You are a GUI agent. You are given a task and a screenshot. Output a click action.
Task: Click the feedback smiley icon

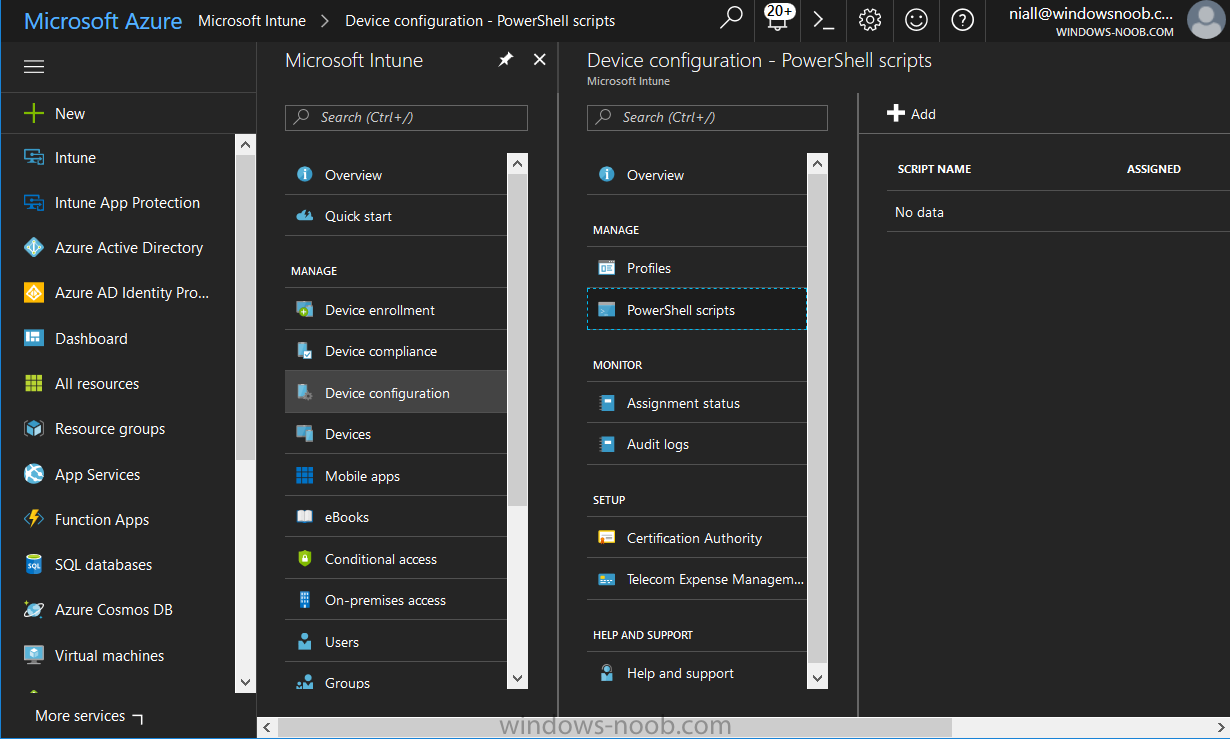click(916, 19)
